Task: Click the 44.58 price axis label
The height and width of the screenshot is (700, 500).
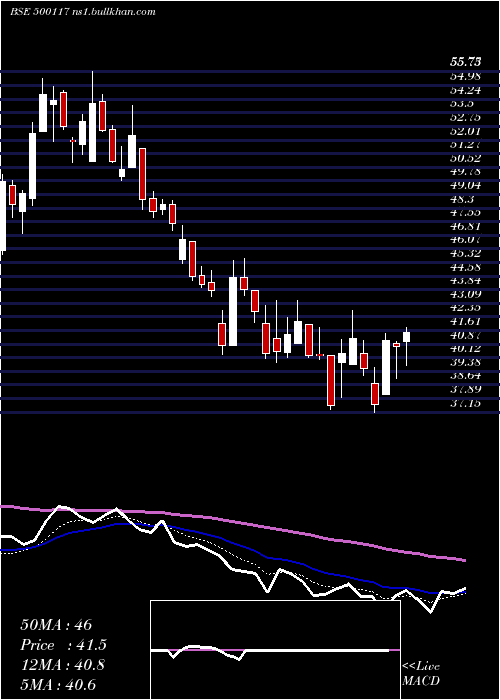Action: pyautogui.click(x=465, y=267)
